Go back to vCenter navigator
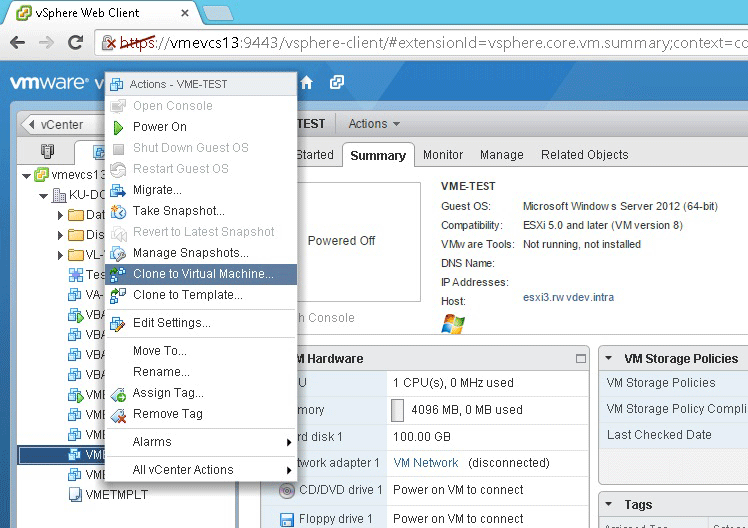748x528 pixels. point(62,125)
